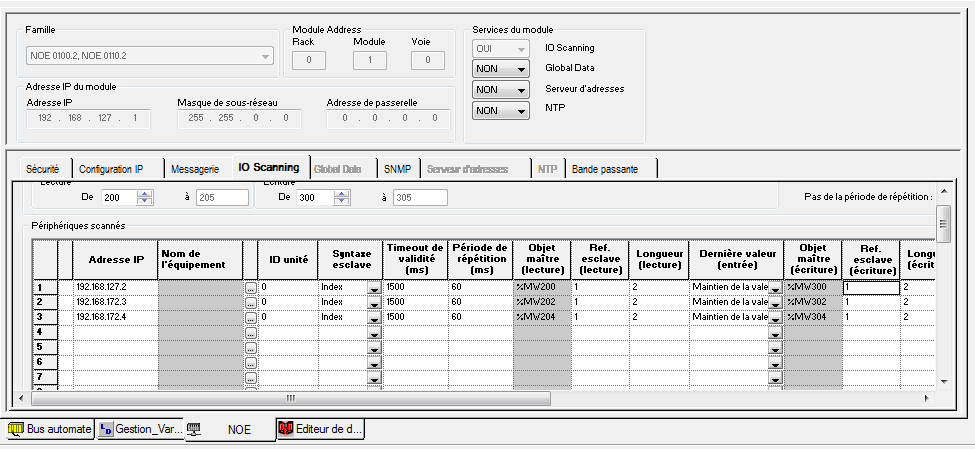975x449 pixels.
Task: Click the browse (...) button in row 4
Action: (250, 333)
